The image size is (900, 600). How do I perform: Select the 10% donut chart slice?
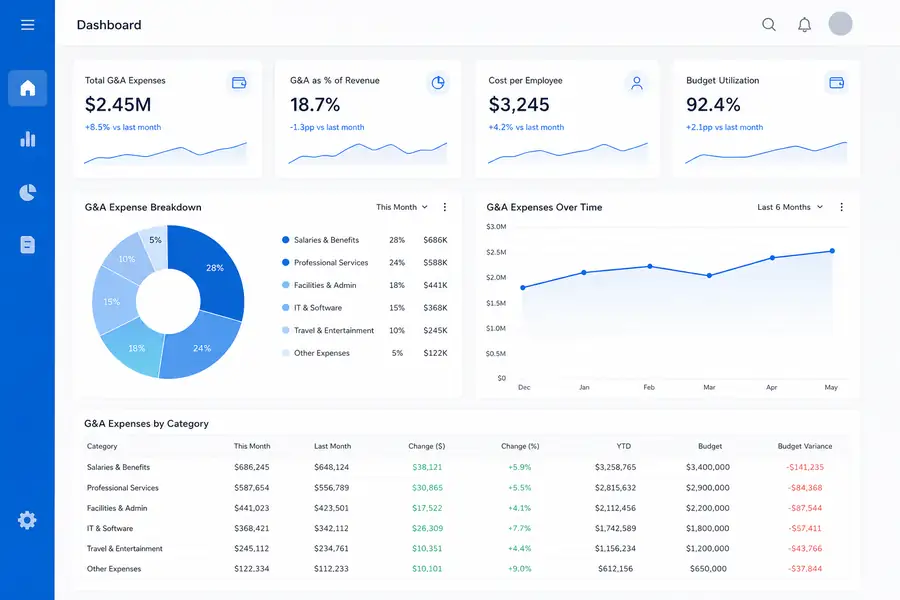[x=127, y=259]
